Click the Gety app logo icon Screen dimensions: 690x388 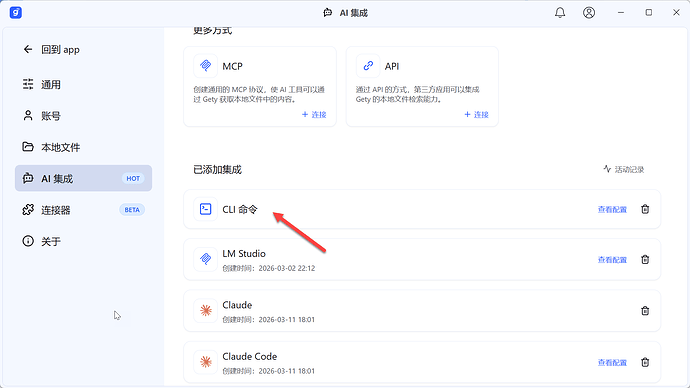pos(16,12)
